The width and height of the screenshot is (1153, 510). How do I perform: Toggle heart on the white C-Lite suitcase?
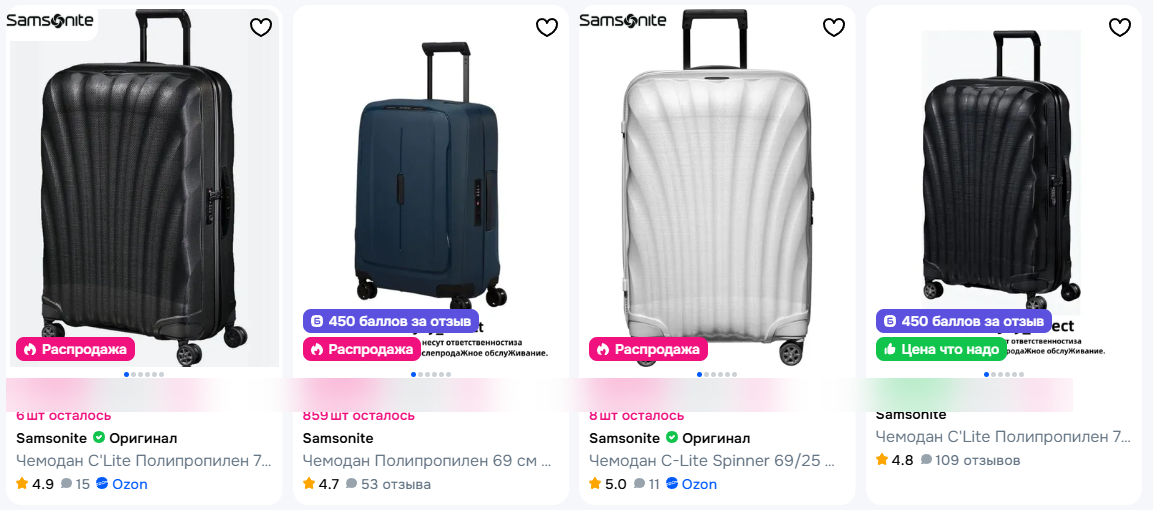[834, 28]
